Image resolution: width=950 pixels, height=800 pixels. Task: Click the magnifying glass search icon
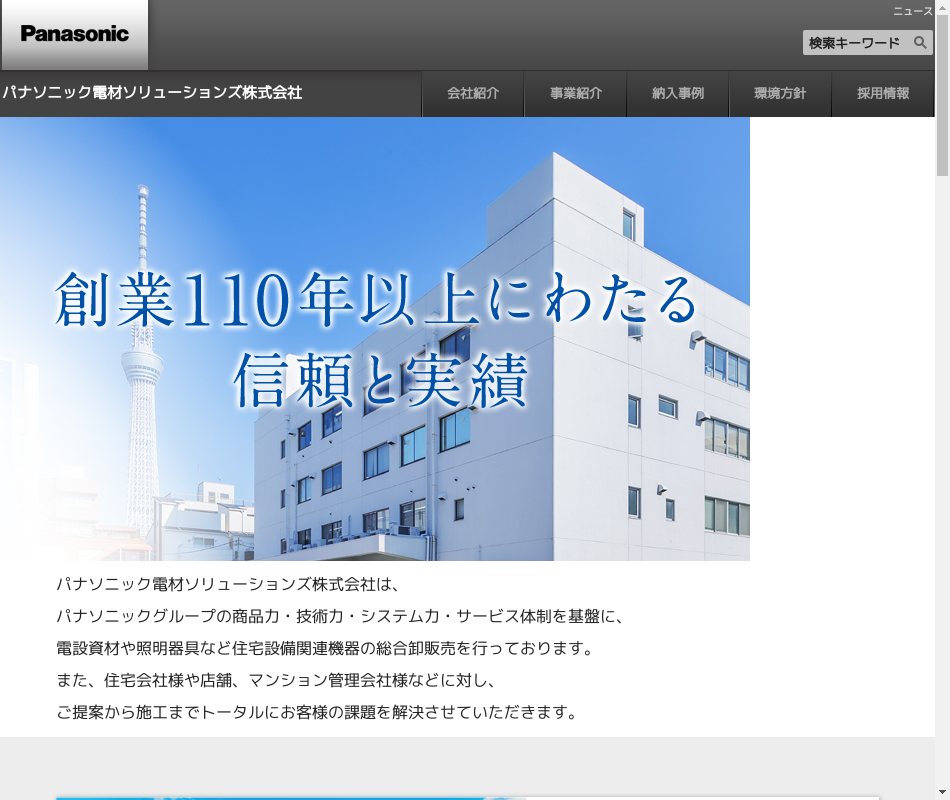pyautogui.click(x=920, y=43)
